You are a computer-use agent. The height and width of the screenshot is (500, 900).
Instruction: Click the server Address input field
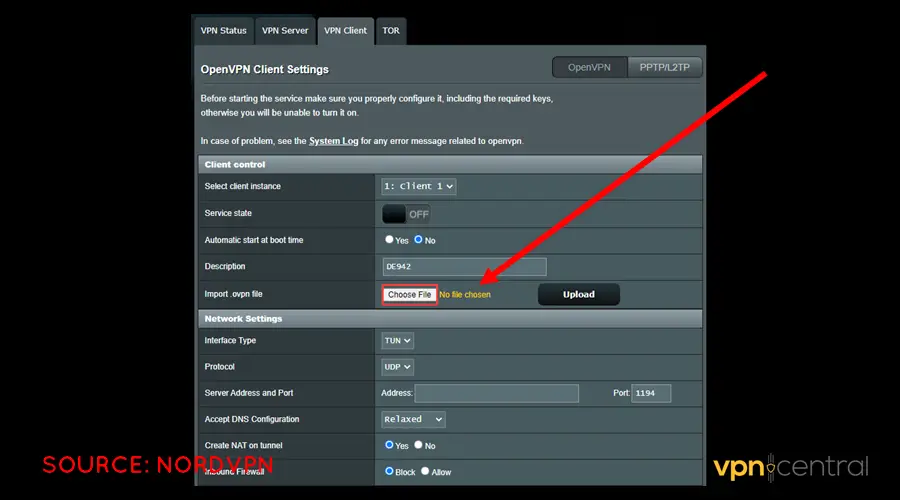496,393
